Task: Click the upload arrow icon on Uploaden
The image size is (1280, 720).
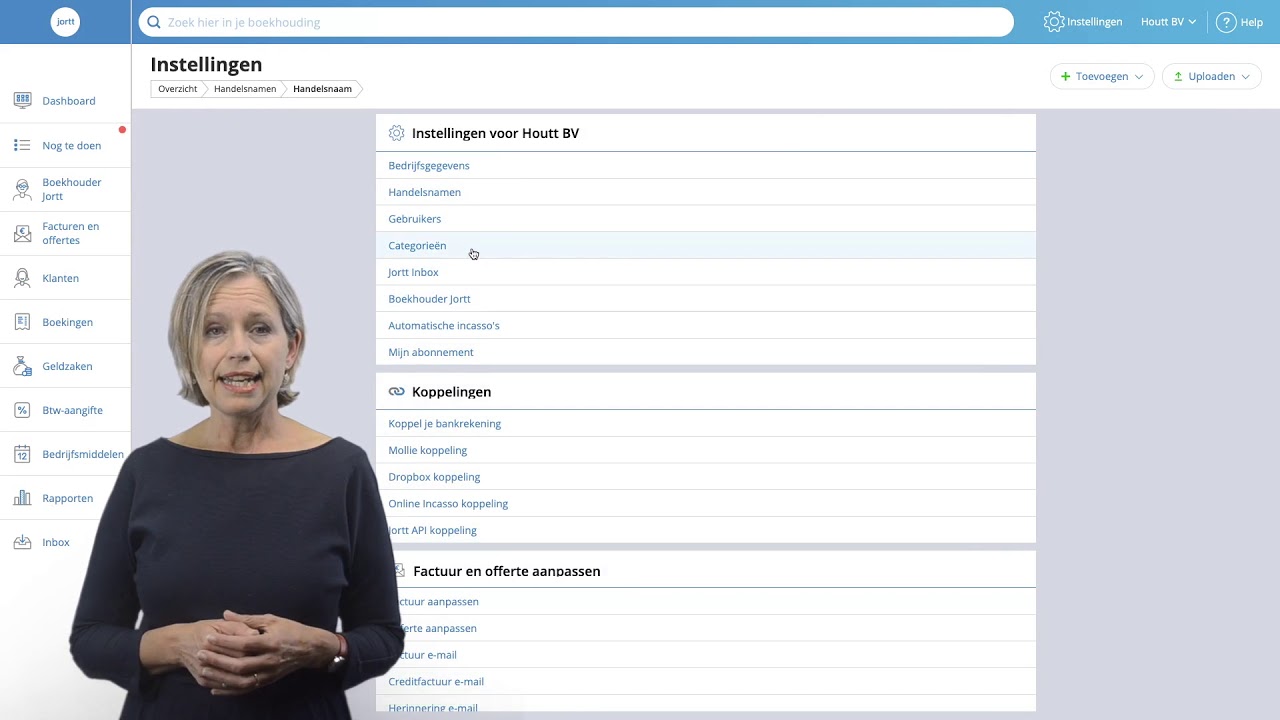Action: 1178,76
